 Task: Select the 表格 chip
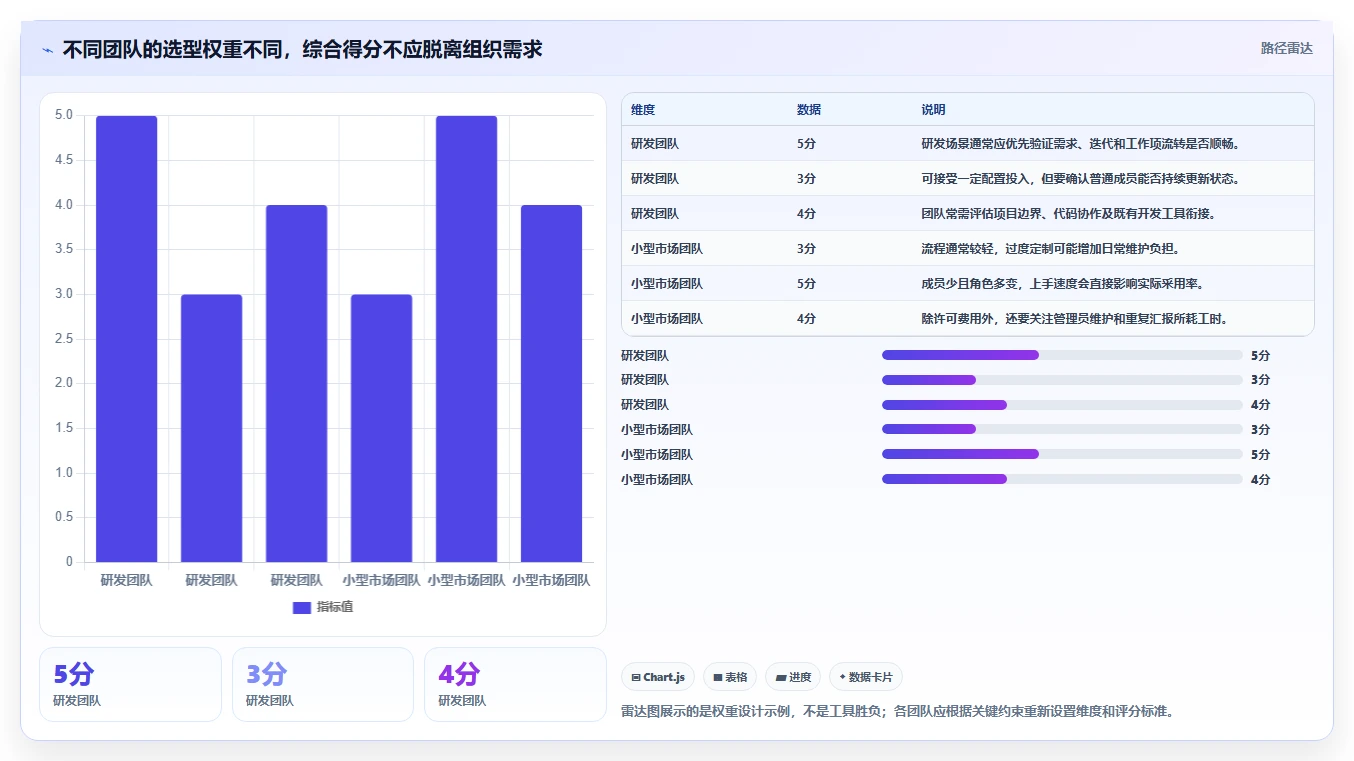730,677
